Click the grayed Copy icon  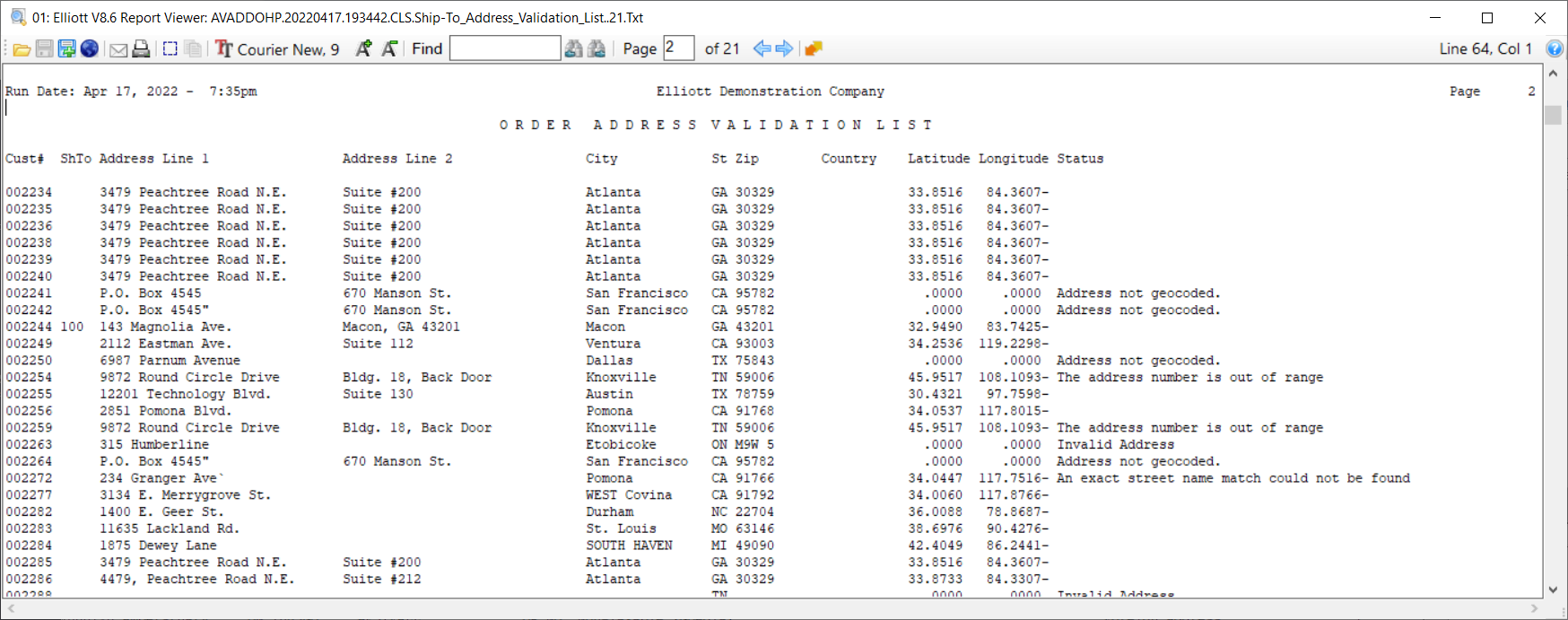[193, 48]
